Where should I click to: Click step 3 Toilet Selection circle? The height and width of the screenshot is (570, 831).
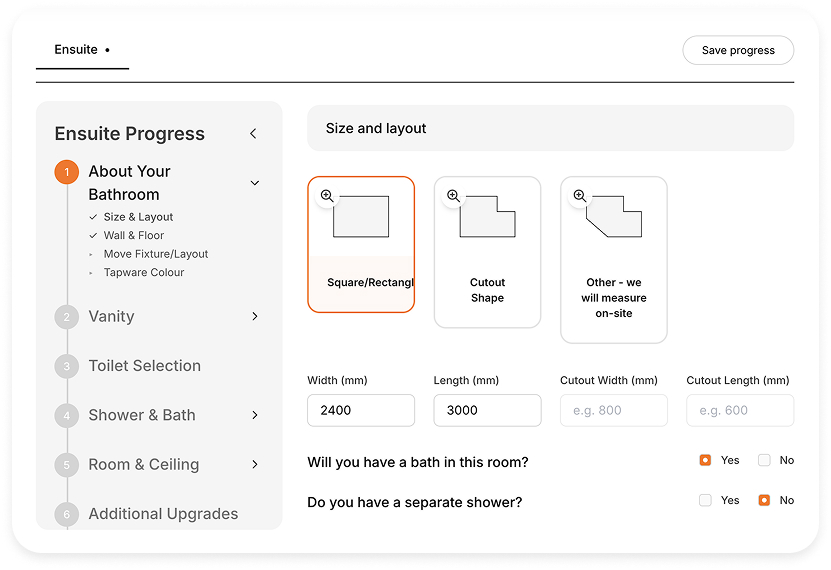pyautogui.click(x=67, y=366)
